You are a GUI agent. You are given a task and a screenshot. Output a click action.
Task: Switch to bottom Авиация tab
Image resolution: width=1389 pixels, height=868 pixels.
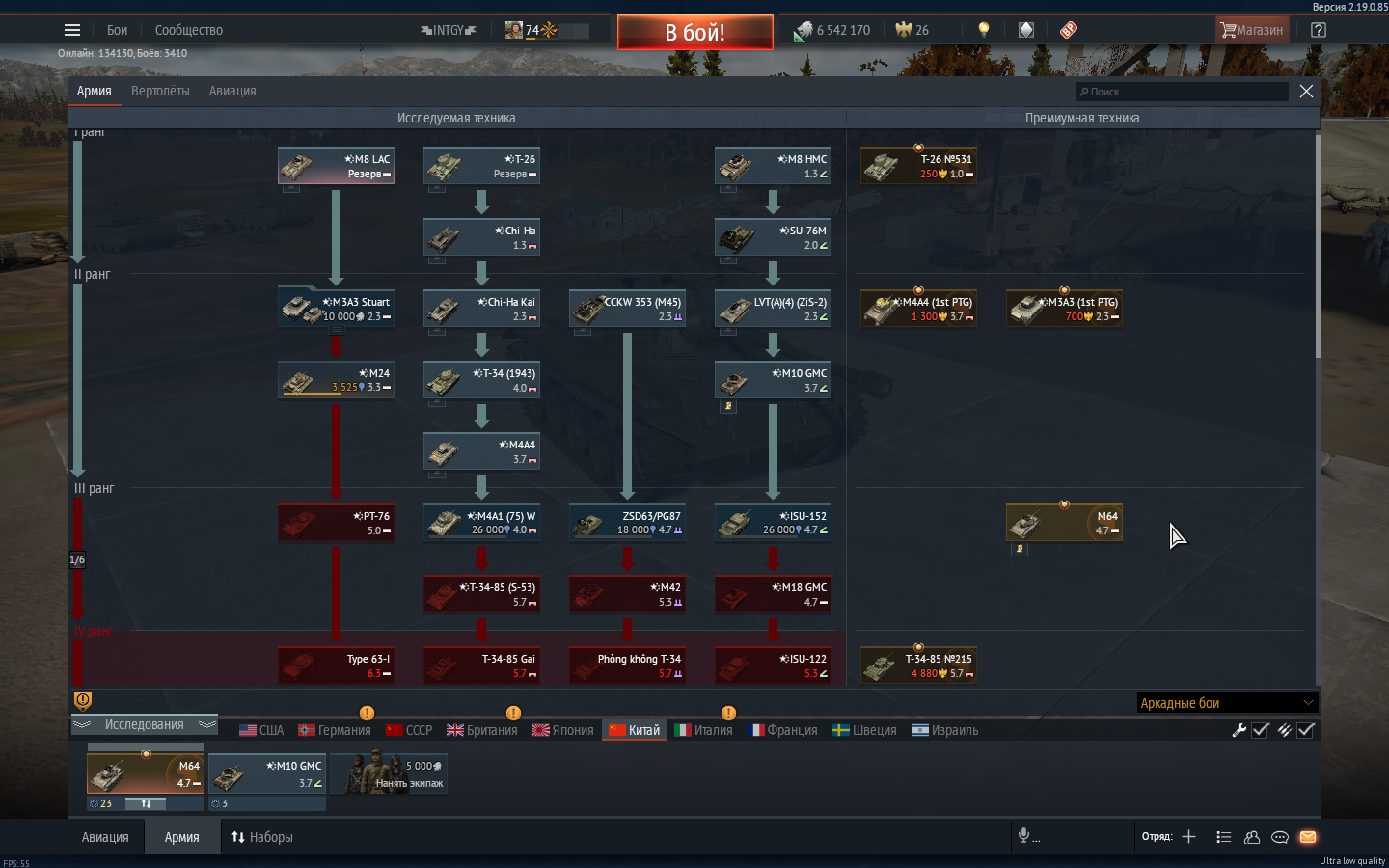tap(105, 837)
